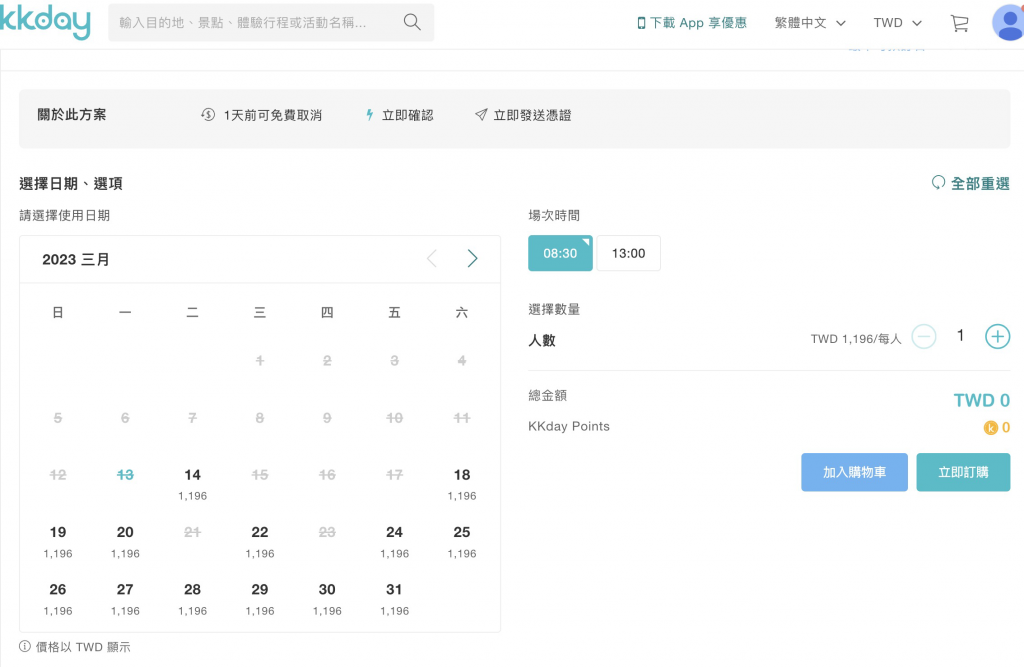This screenshot has height=667, width=1024.
Task: Click the reset circular arrow icon
Action: coord(938,183)
